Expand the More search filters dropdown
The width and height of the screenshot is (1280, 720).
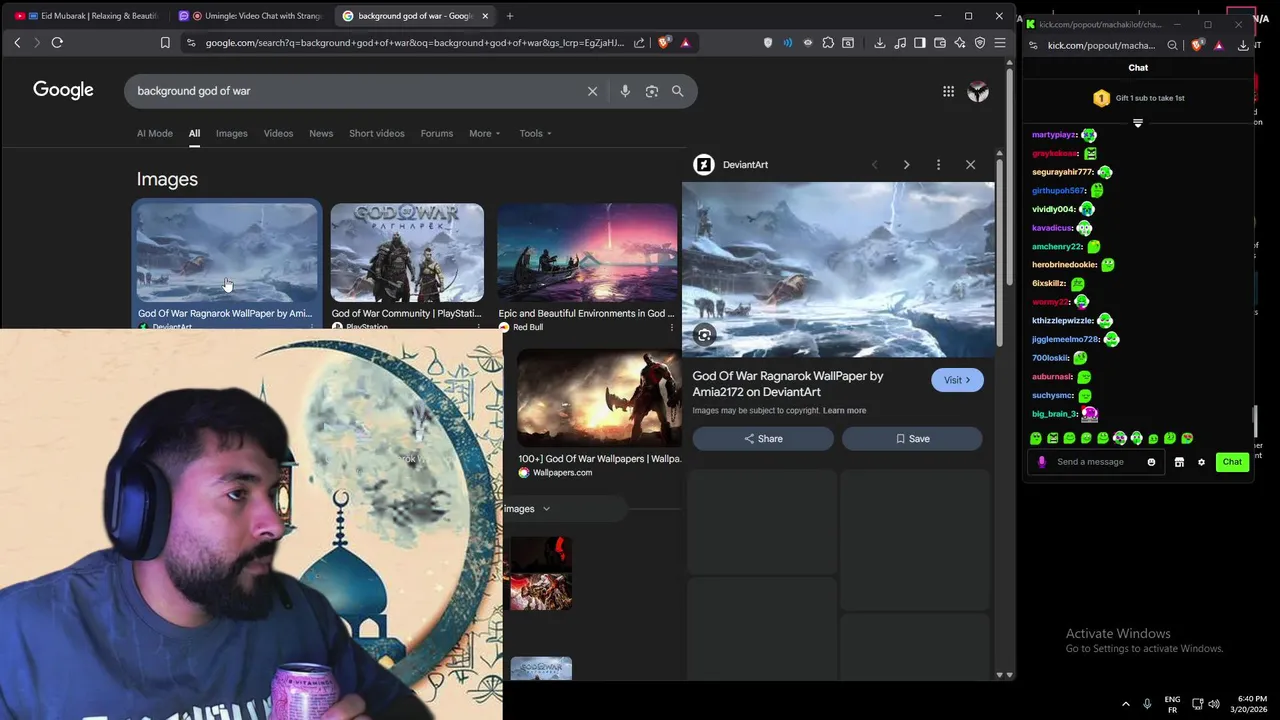pos(484,133)
